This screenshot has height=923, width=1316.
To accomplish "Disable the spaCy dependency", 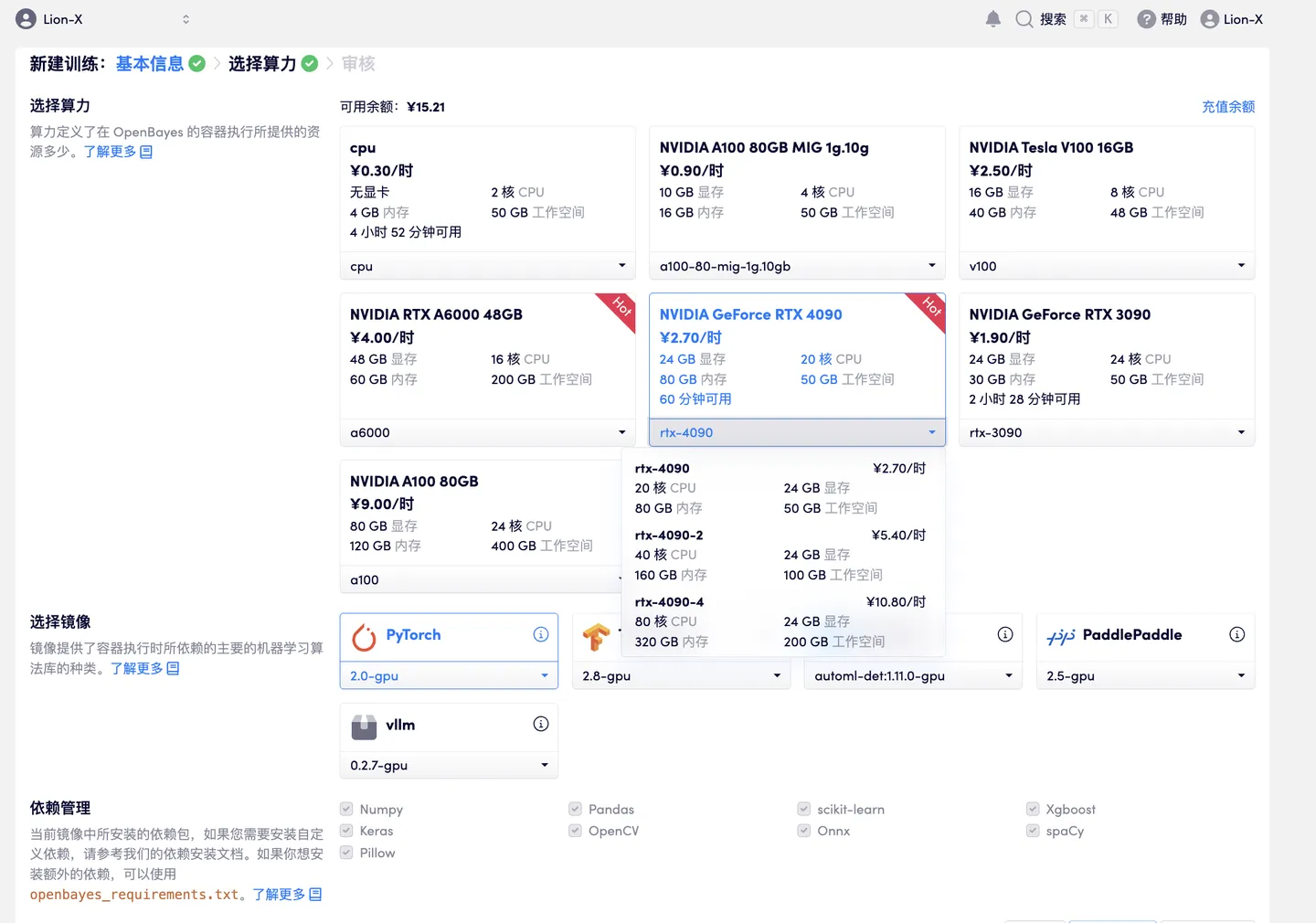I will coord(1032,831).
